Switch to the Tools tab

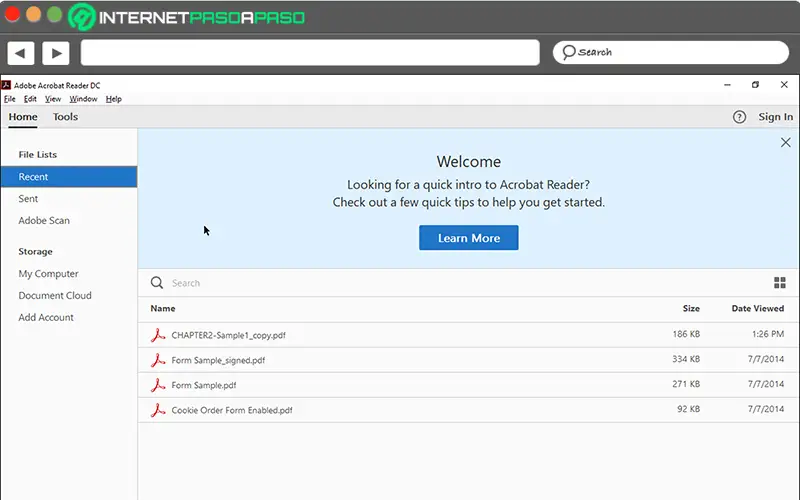[65, 117]
